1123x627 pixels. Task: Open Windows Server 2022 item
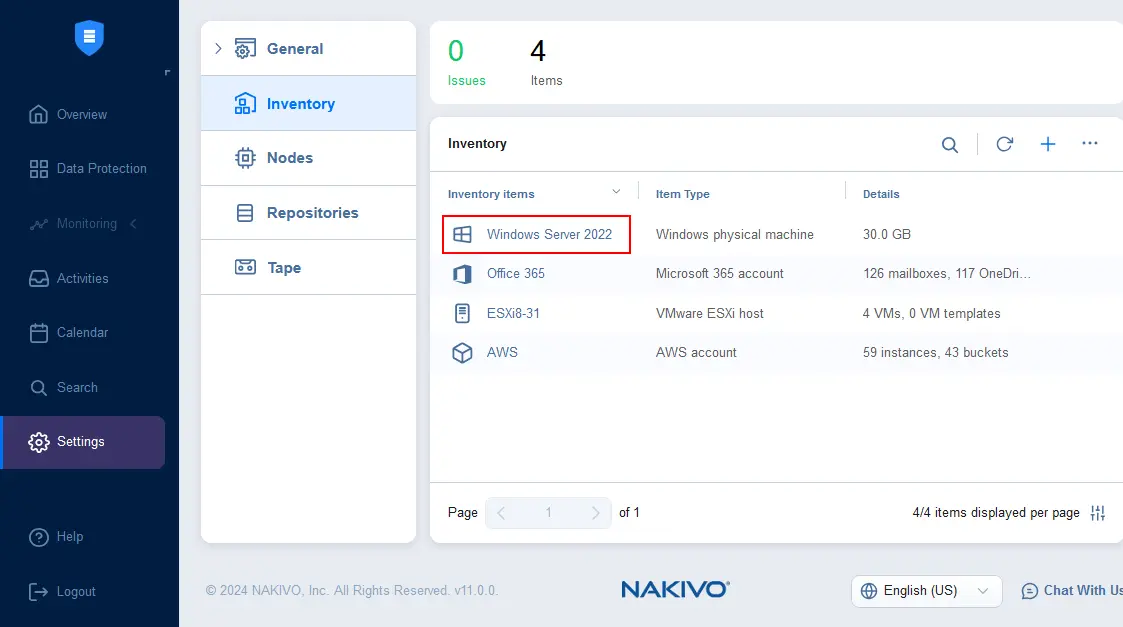pyautogui.click(x=549, y=234)
